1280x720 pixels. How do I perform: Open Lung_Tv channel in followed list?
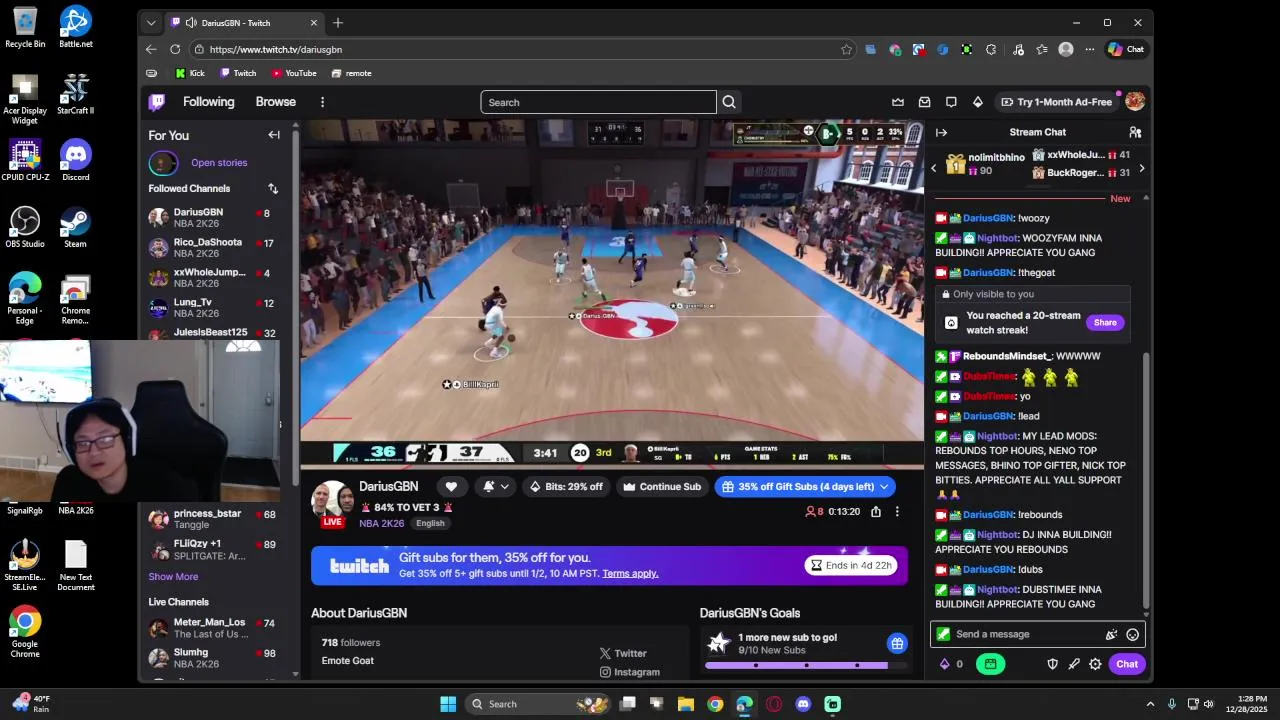pyautogui.click(x=211, y=308)
